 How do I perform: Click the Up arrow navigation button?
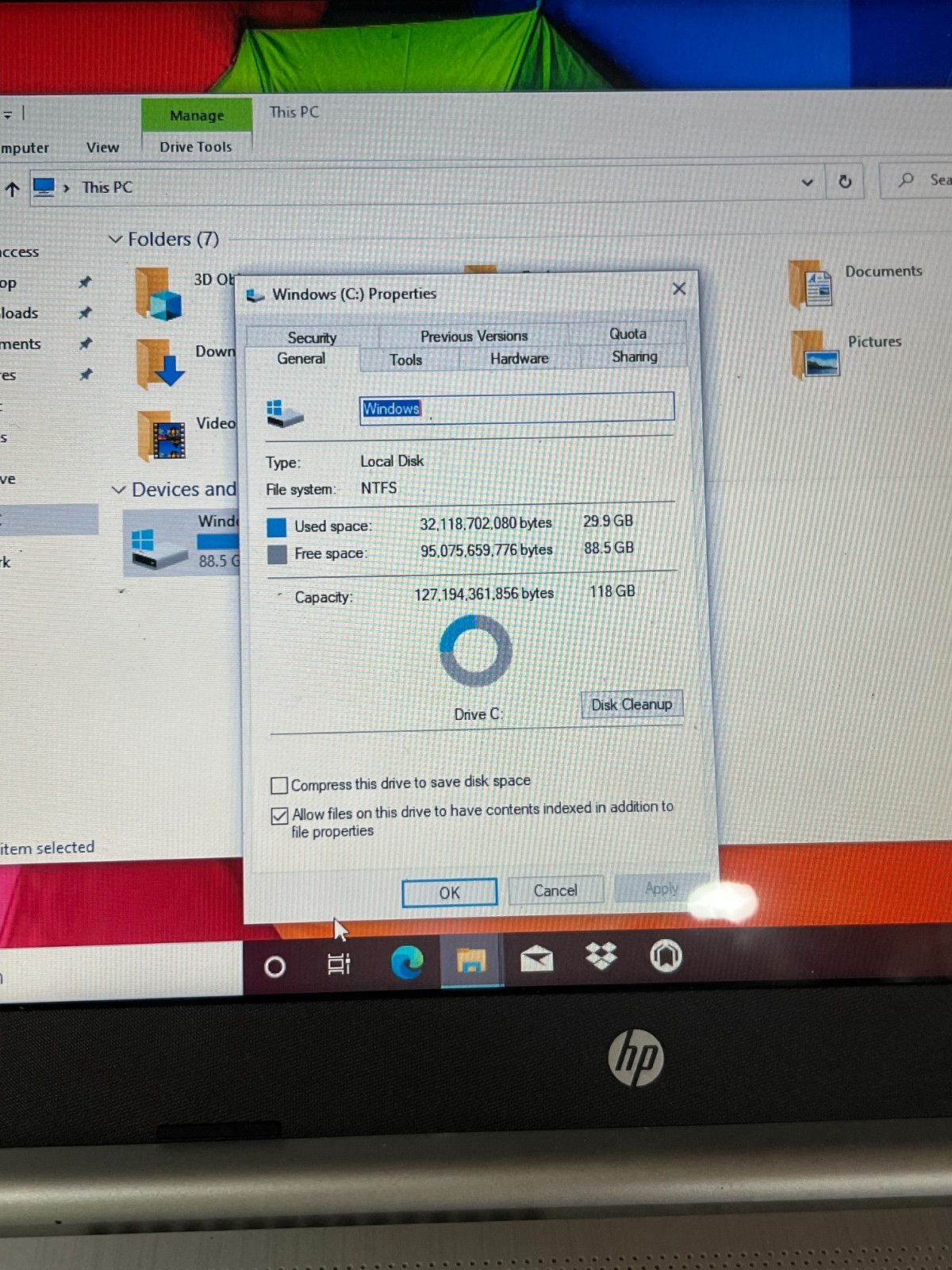pos(12,189)
